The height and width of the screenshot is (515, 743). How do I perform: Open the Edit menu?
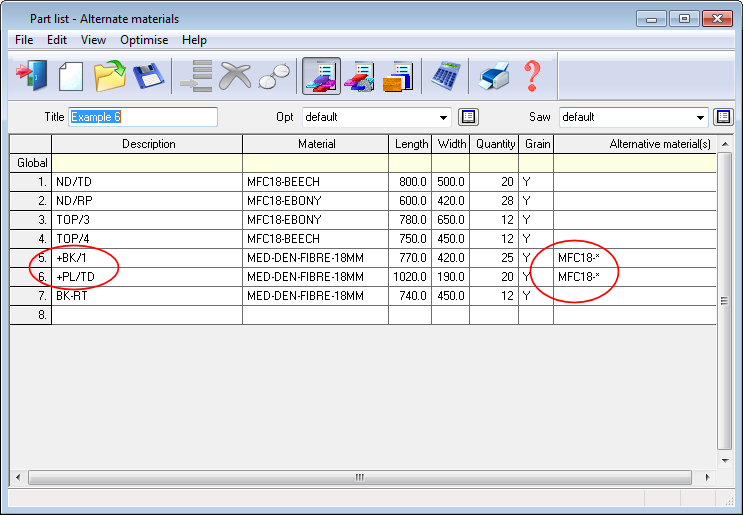57,40
